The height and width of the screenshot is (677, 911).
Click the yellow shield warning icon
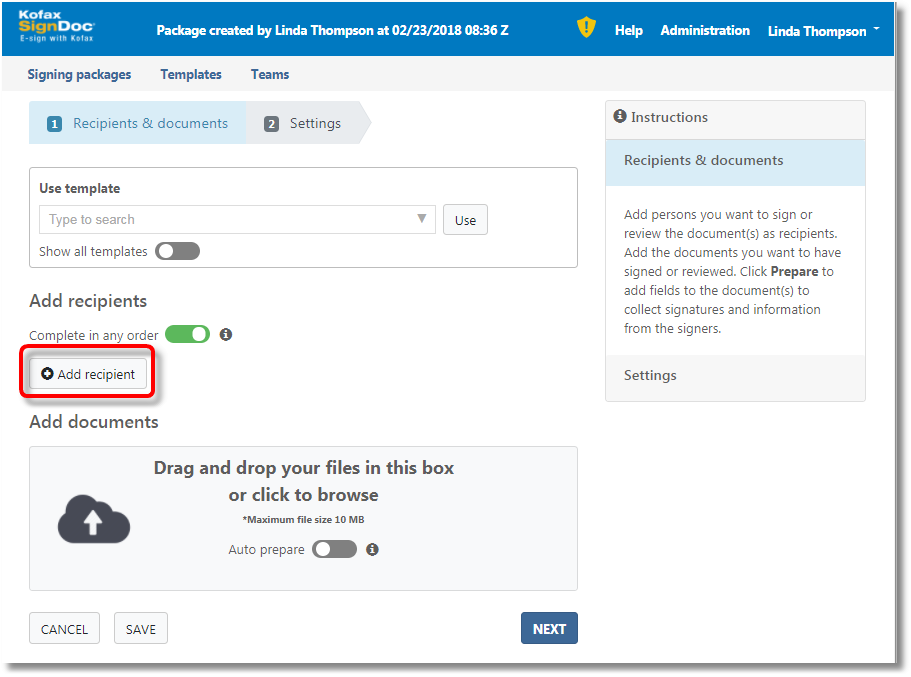587,28
